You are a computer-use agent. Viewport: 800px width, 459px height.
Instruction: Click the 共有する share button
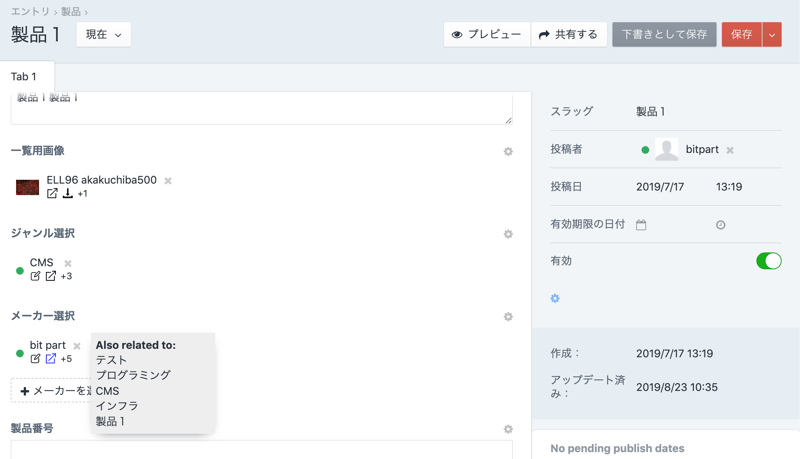tap(568, 35)
